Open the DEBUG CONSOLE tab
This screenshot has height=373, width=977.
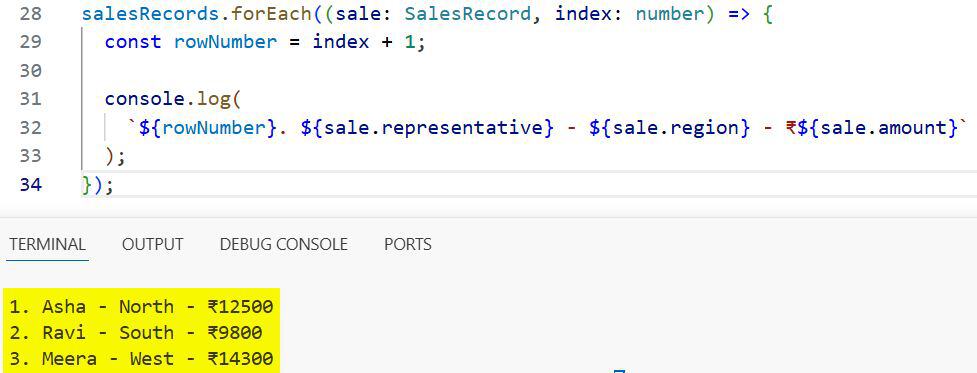tap(284, 244)
